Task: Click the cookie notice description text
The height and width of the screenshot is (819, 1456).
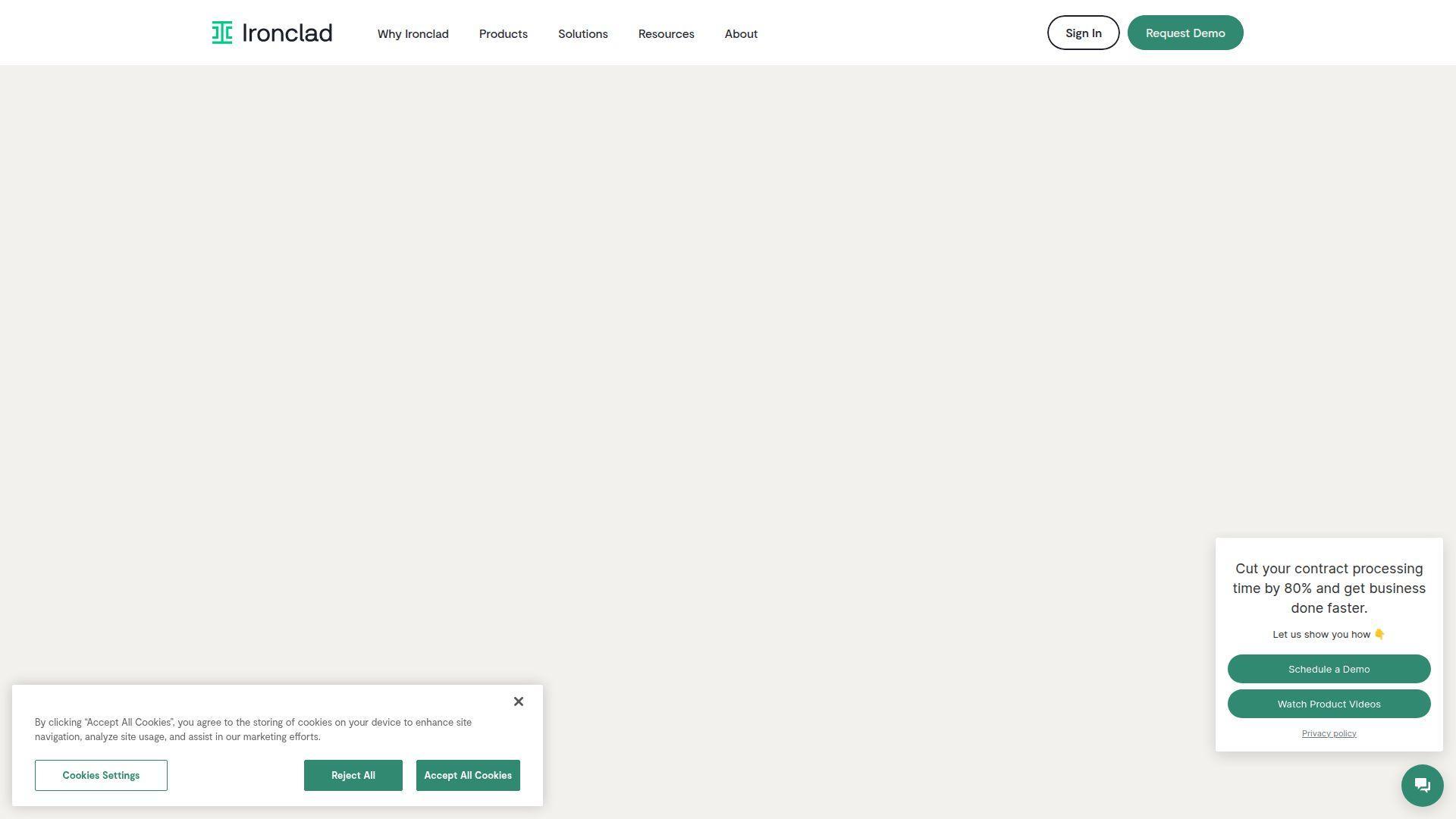Action: 253,730
